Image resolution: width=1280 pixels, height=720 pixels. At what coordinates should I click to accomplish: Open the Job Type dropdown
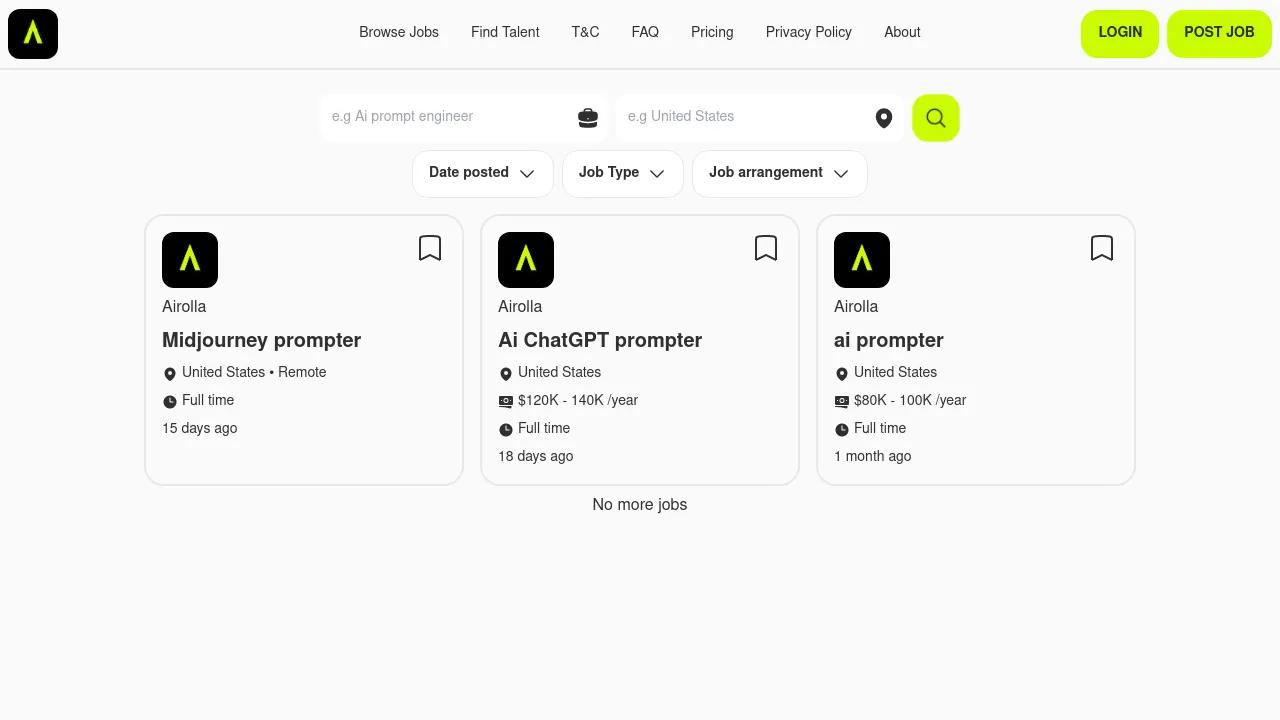(622, 173)
